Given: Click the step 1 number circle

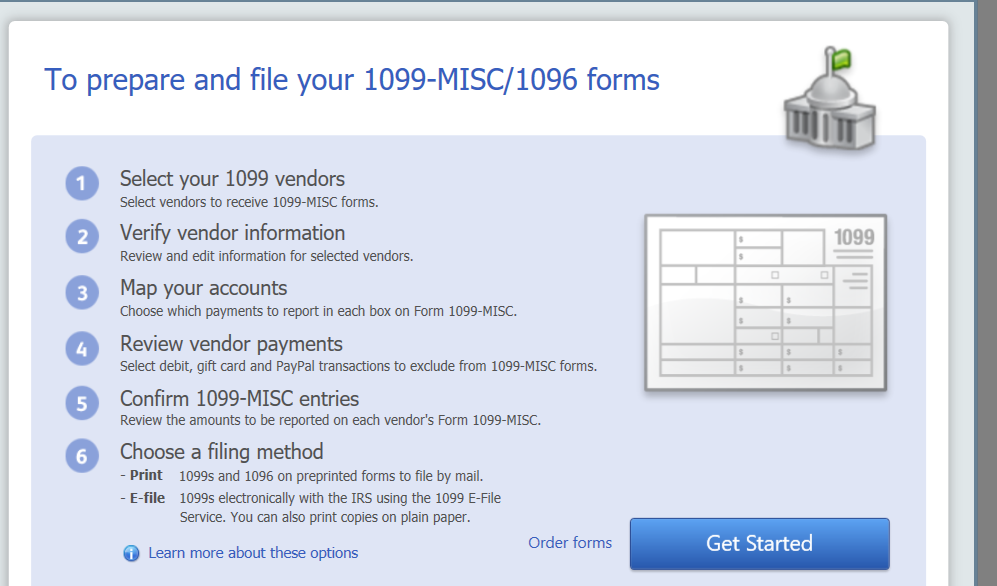Looking at the screenshot, I should point(82,184).
